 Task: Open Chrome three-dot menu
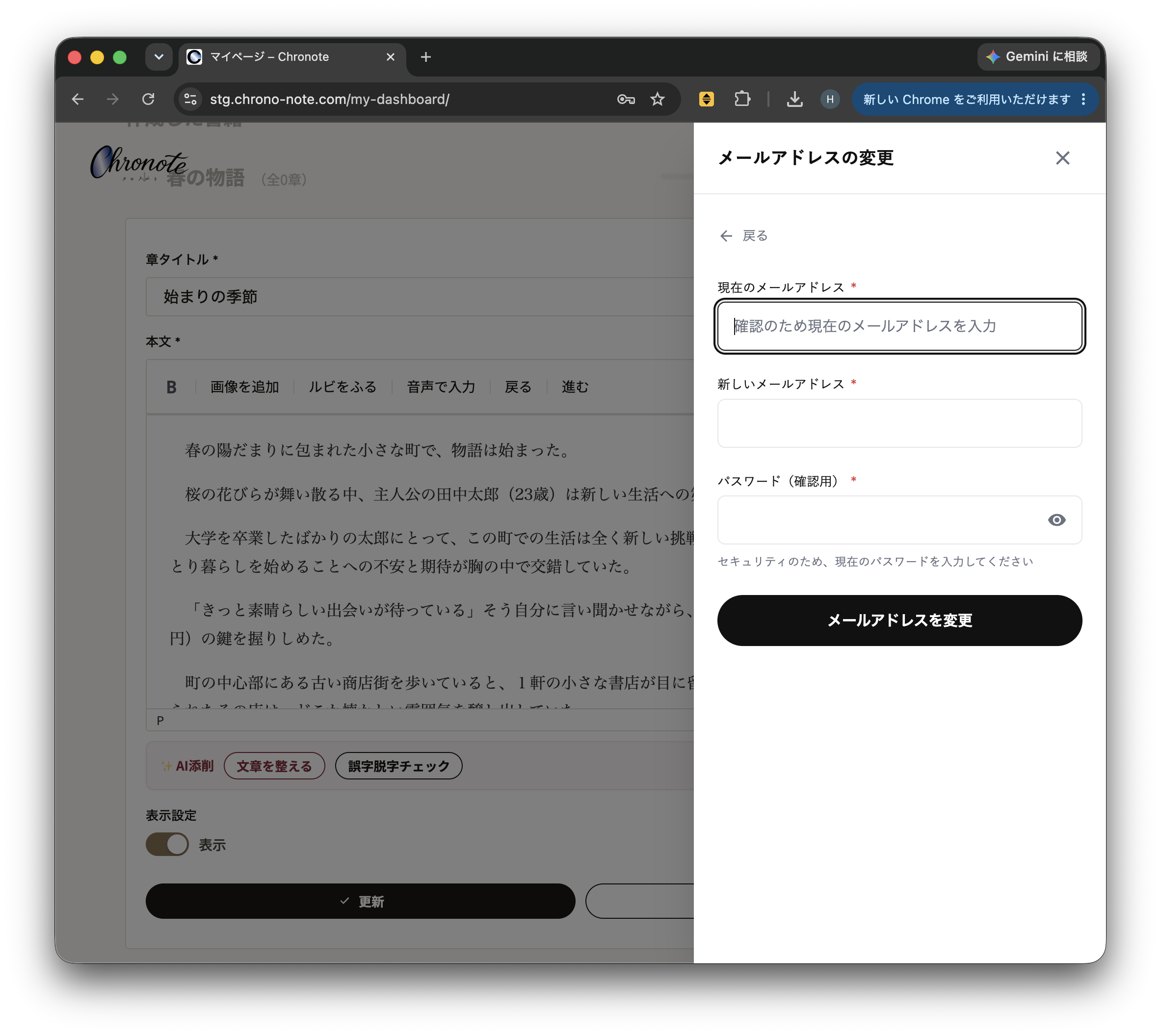click(x=1083, y=99)
